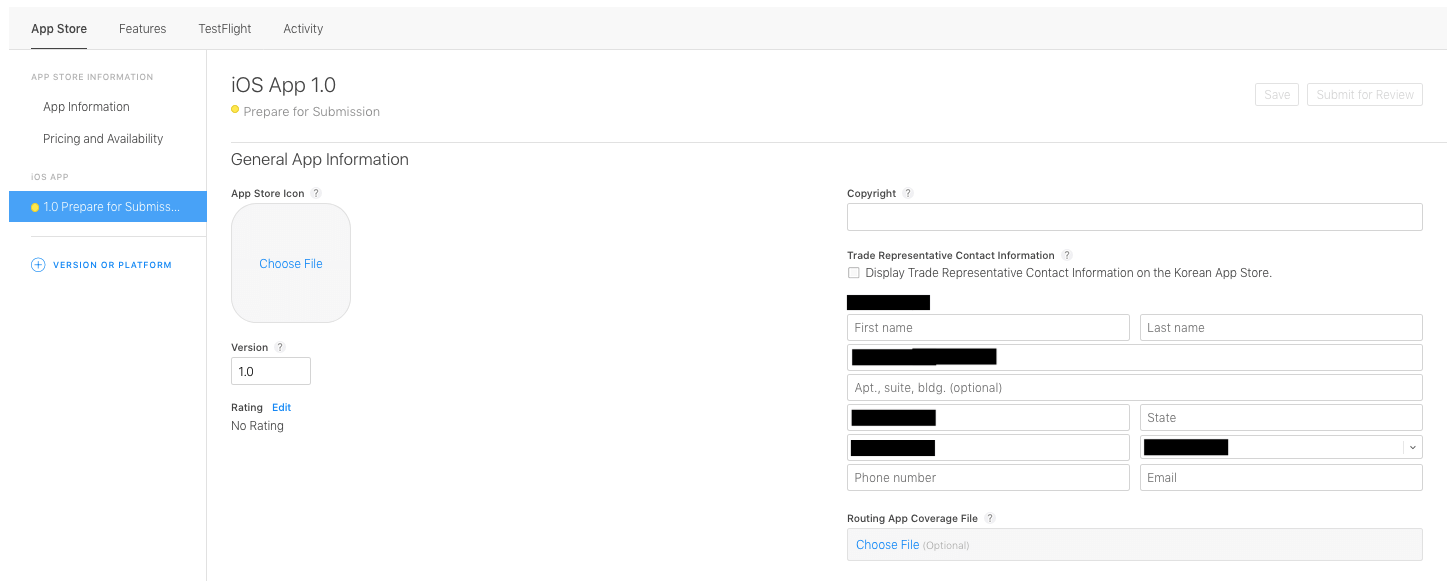The height and width of the screenshot is (581, 1448).
Task: Click the Copyright text field
Action: (x=1134, y=217)
